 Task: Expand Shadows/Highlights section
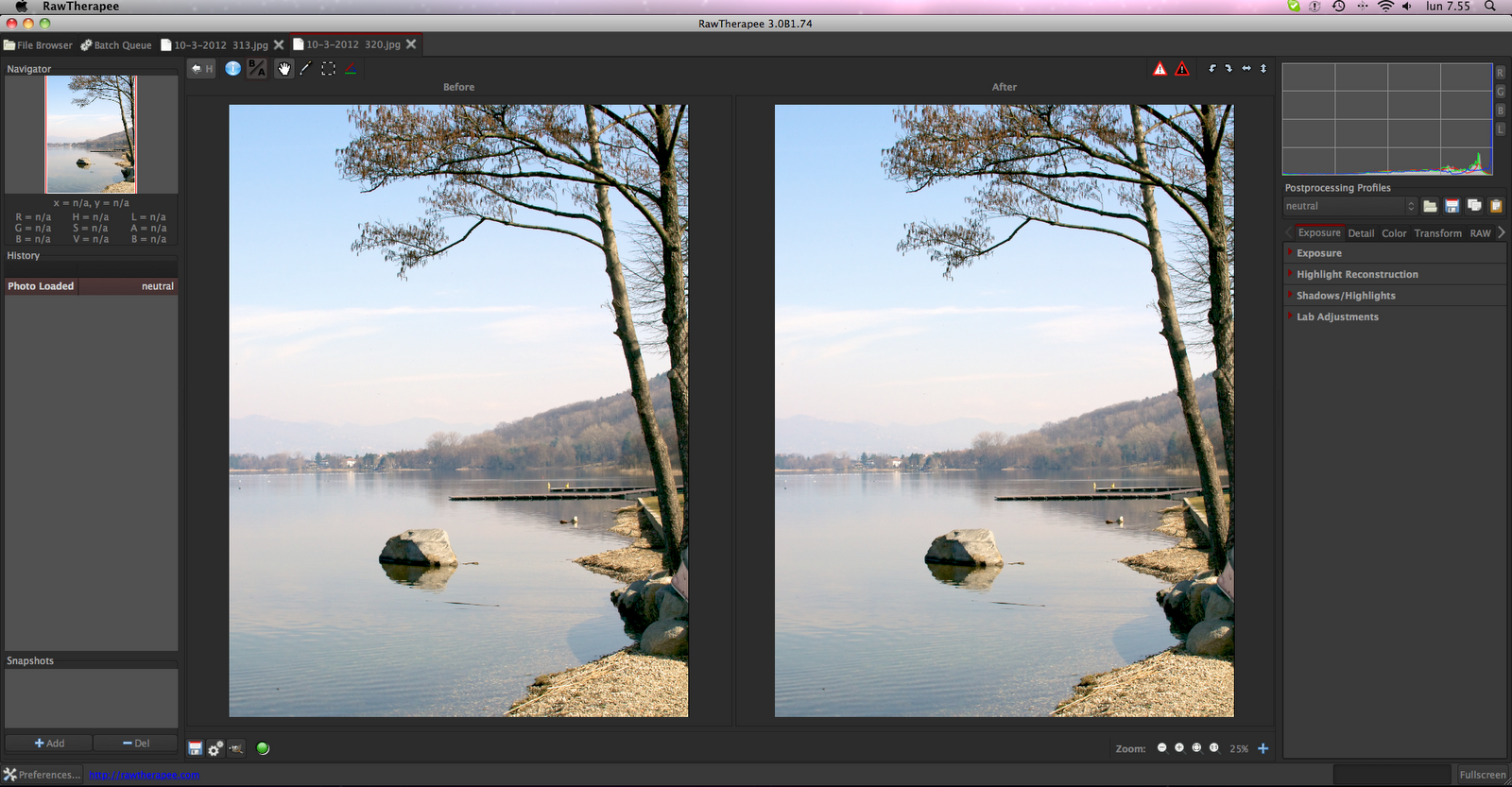1394,296
